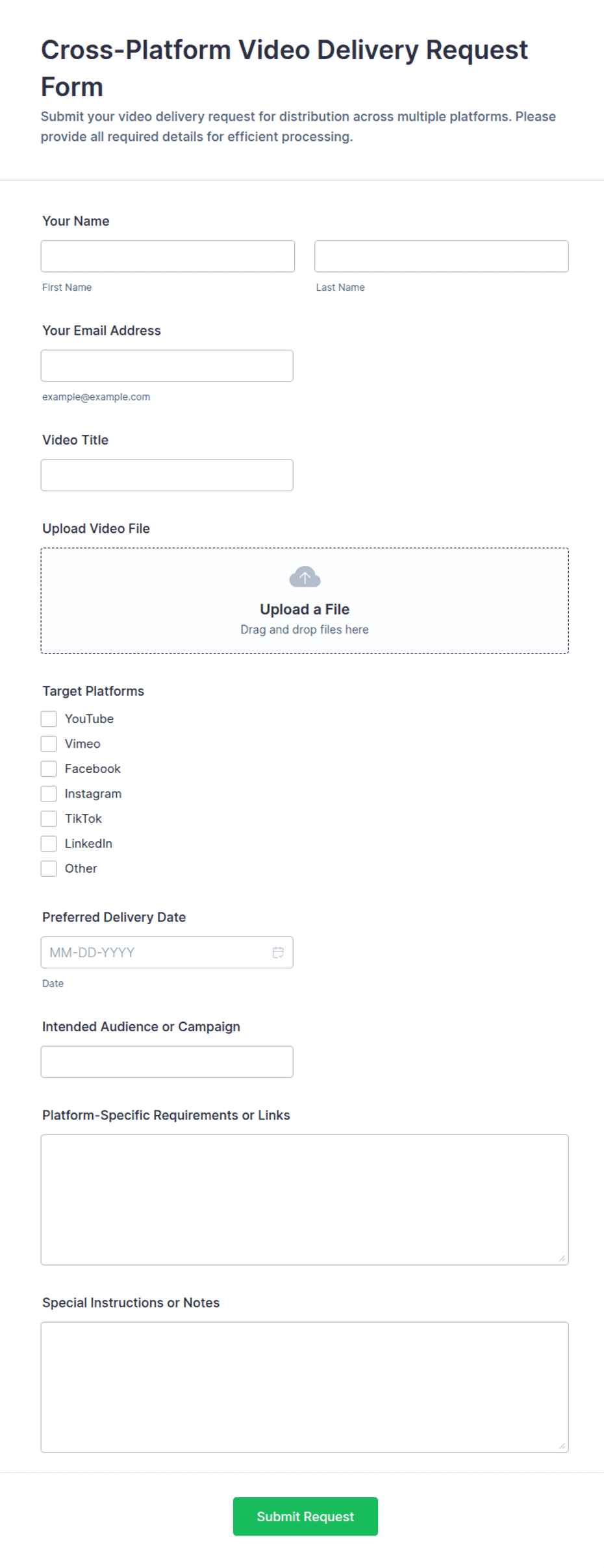The width and height of the screenshot is (604, 1568).
Task: Open the calendar date picker icon
Action: 278,952
